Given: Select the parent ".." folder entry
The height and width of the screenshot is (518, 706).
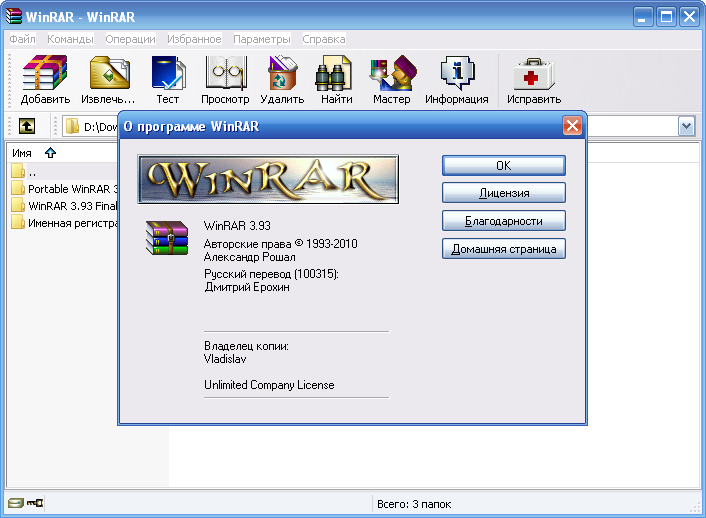Looking at the screenshot, I should tap(64, 171).
